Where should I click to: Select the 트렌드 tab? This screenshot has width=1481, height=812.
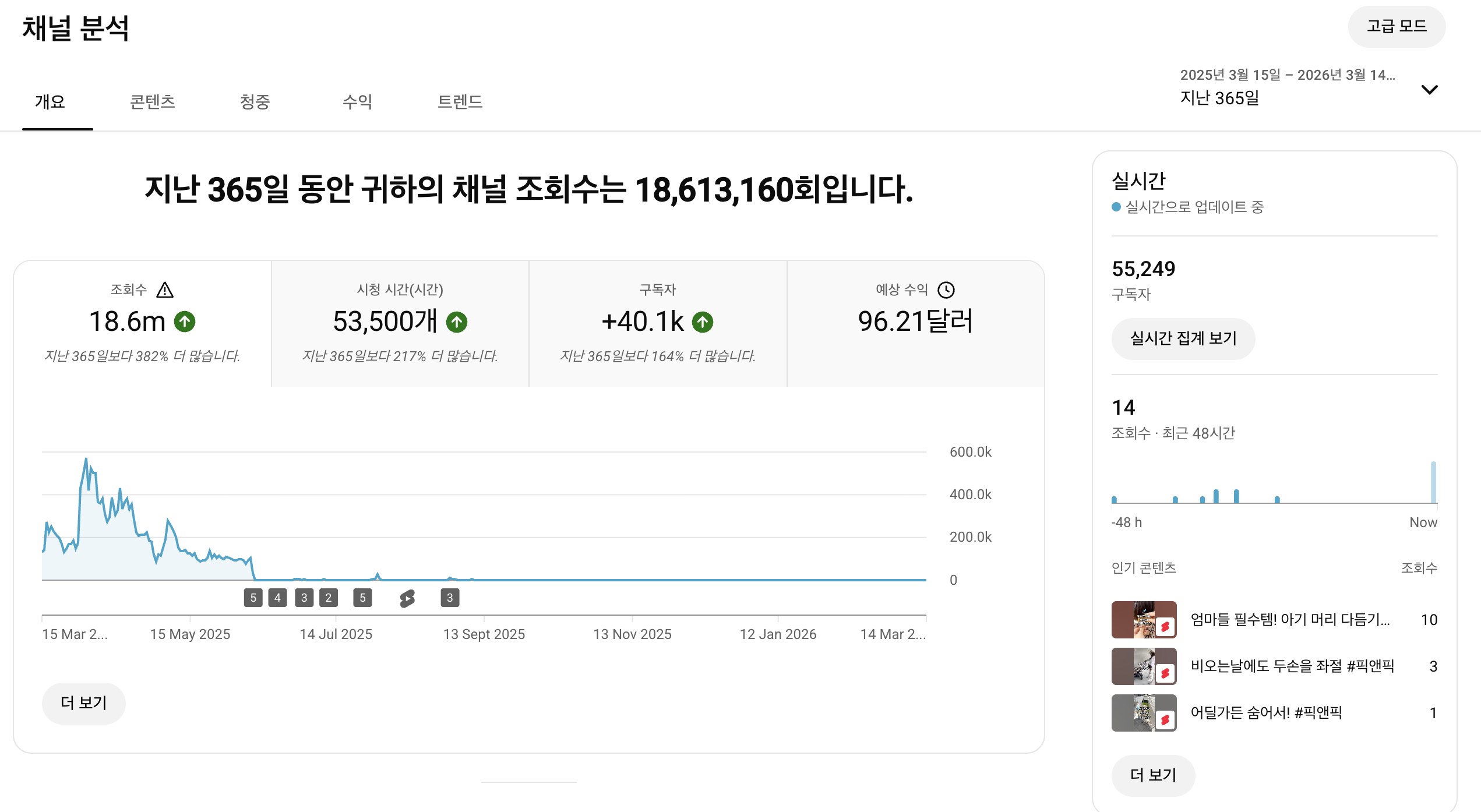460,102
